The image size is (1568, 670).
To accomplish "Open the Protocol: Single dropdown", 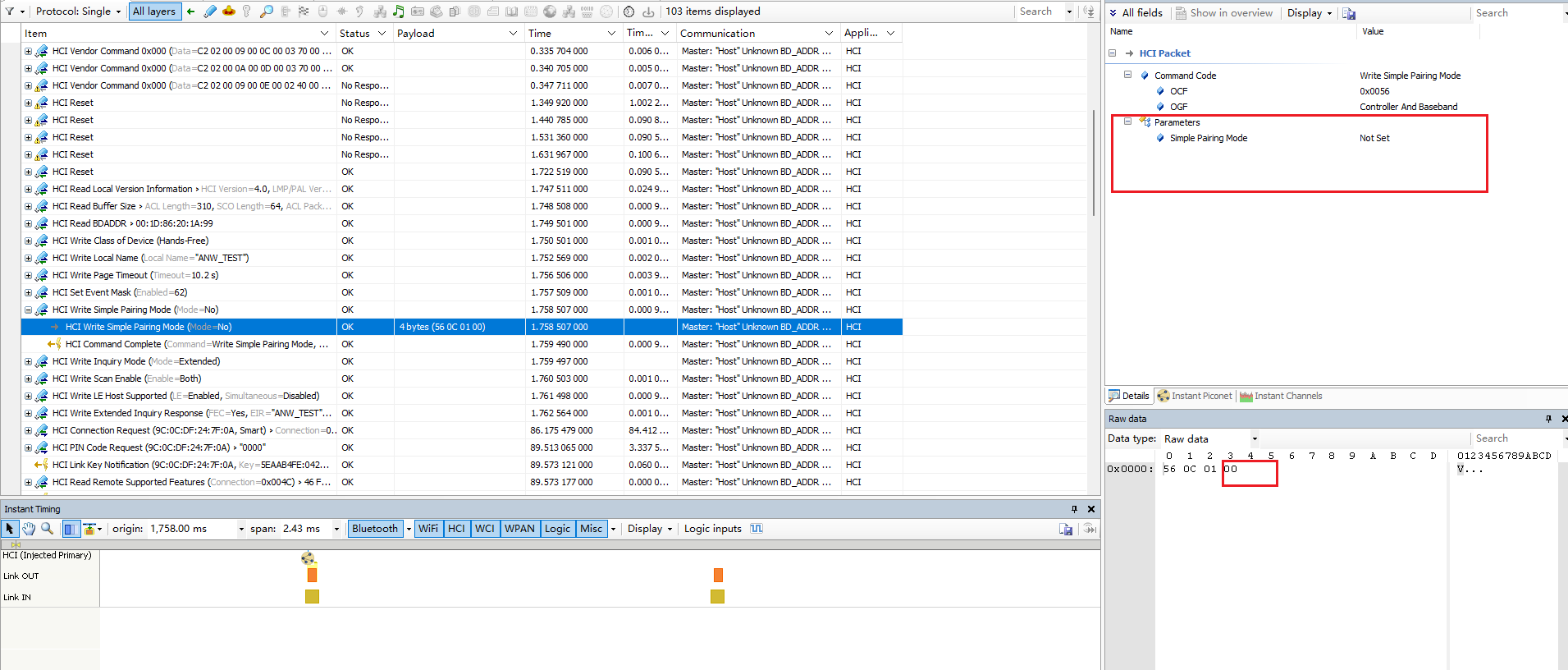I will pos(78,11).
